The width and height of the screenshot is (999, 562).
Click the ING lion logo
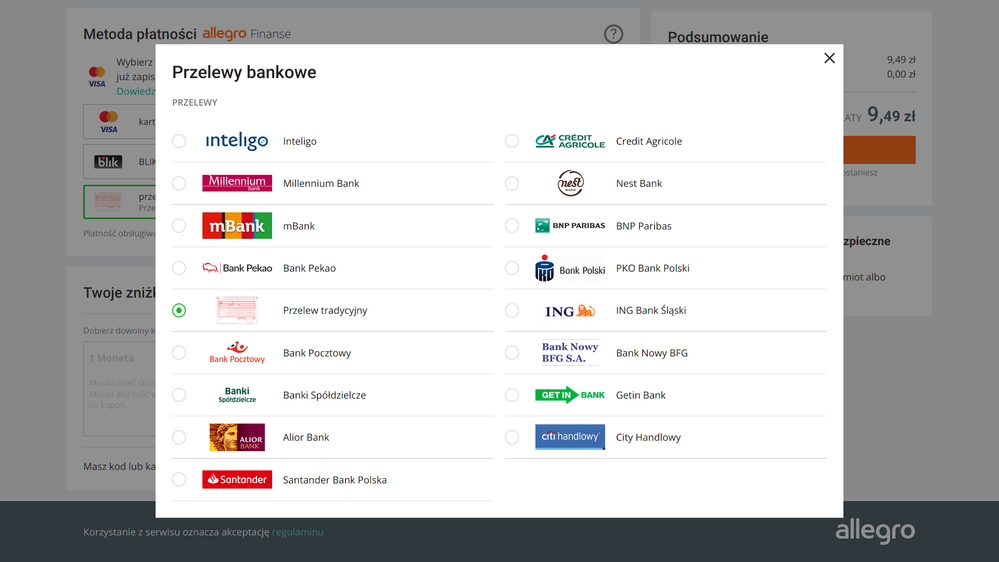(x=570, y=311)
